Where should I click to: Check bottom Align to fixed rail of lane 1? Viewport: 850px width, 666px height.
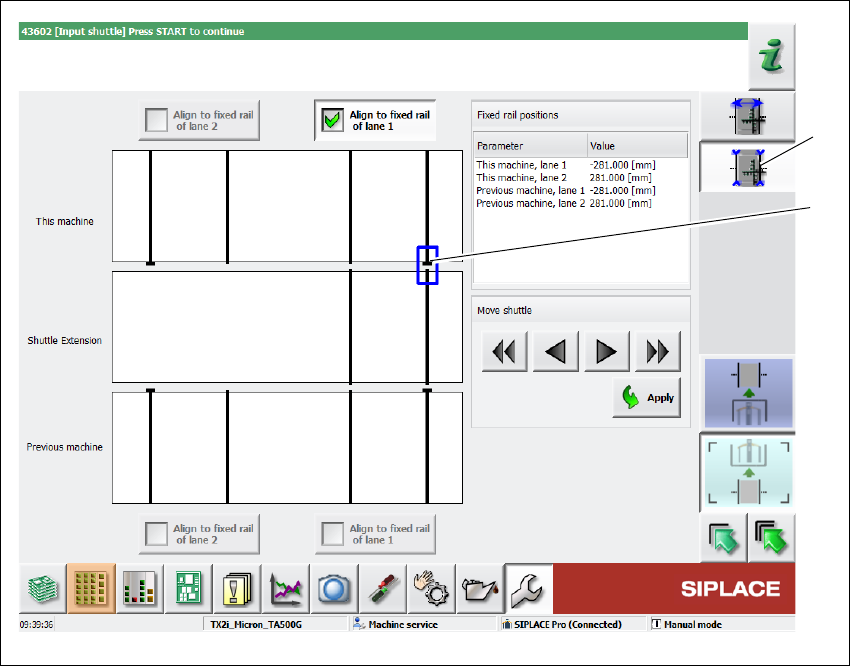375,534
